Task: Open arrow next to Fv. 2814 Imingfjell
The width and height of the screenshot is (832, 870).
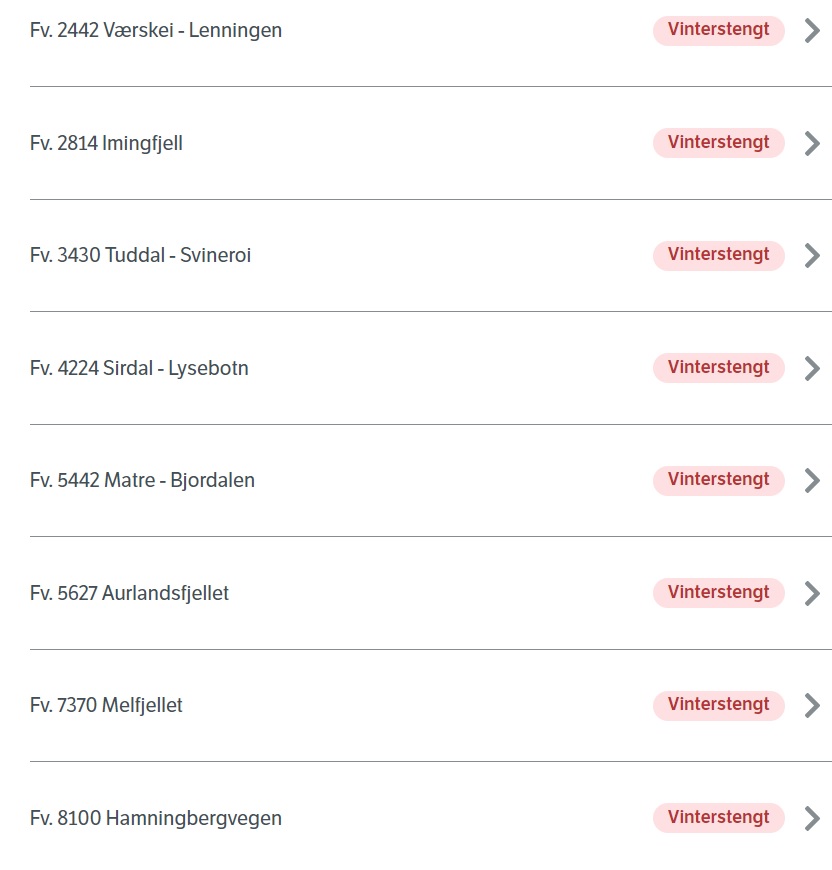Action: point(812,143)
